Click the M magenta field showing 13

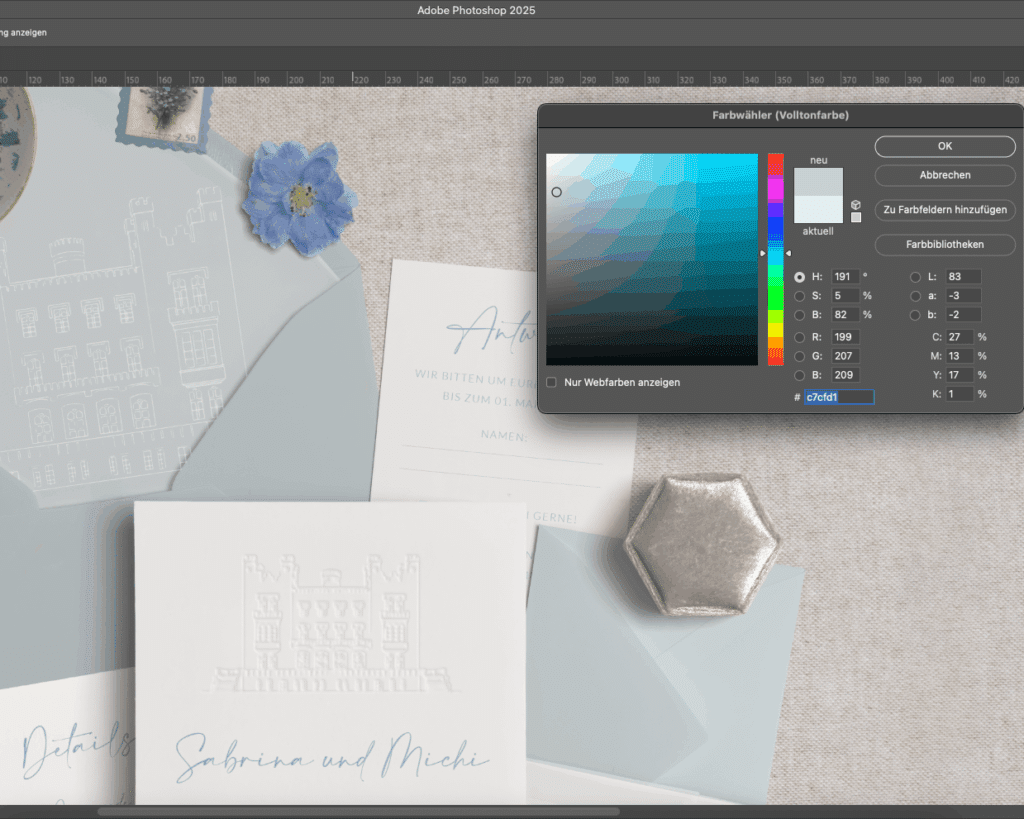click(959, 356)
